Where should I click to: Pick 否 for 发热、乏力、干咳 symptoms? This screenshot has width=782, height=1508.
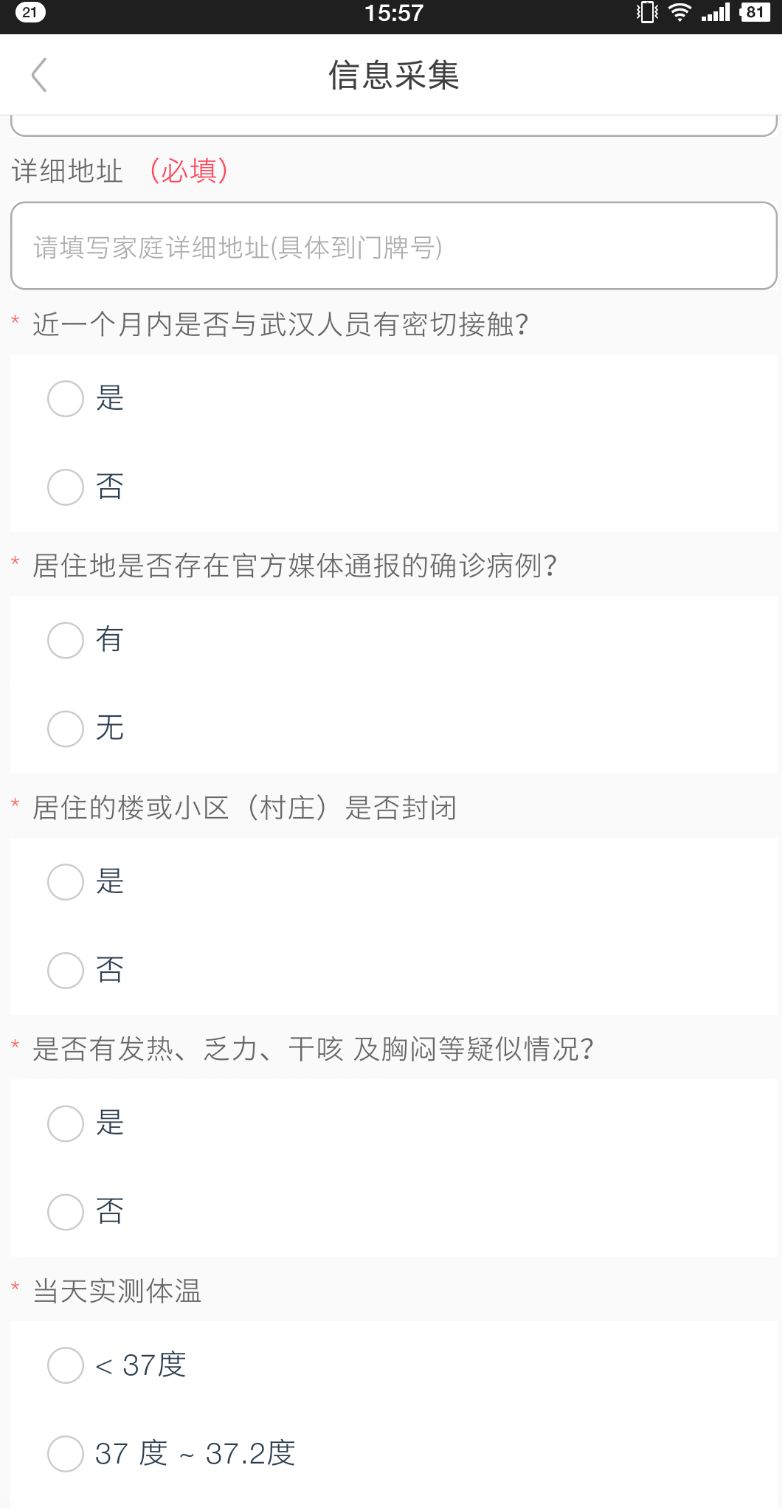tap(66, 1212)
